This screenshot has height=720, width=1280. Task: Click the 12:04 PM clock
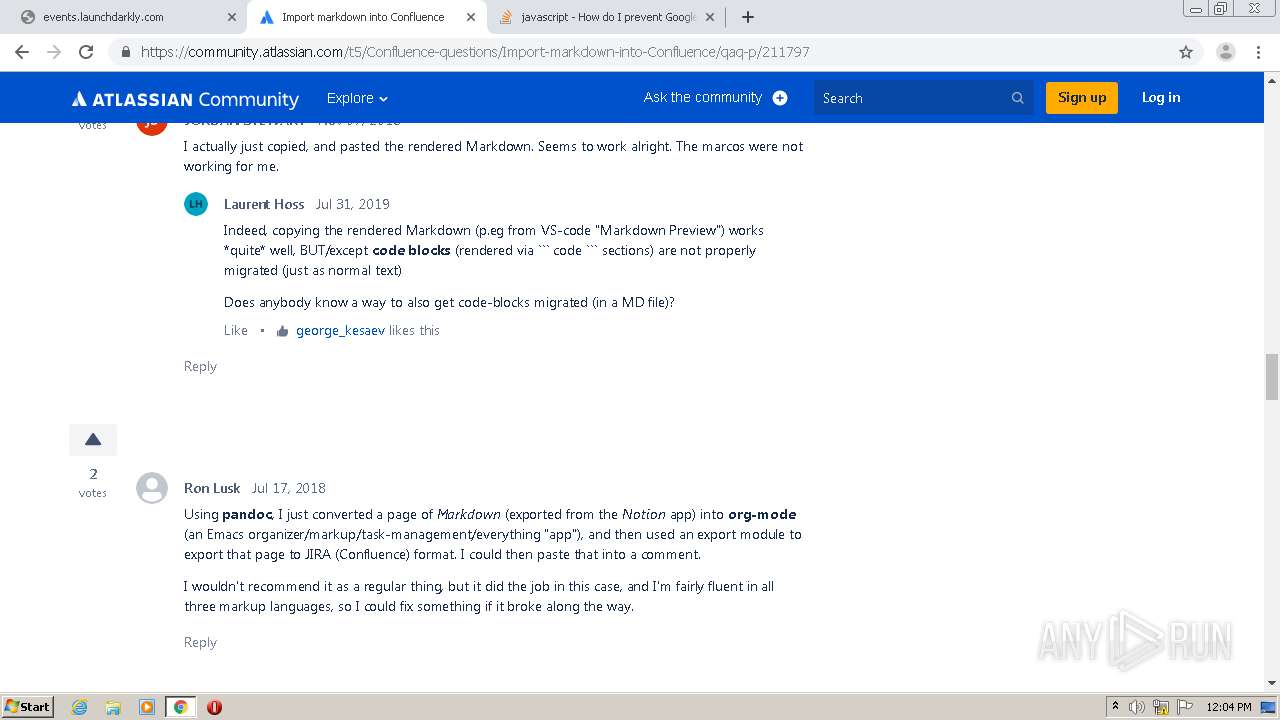tap(1229, 707)
